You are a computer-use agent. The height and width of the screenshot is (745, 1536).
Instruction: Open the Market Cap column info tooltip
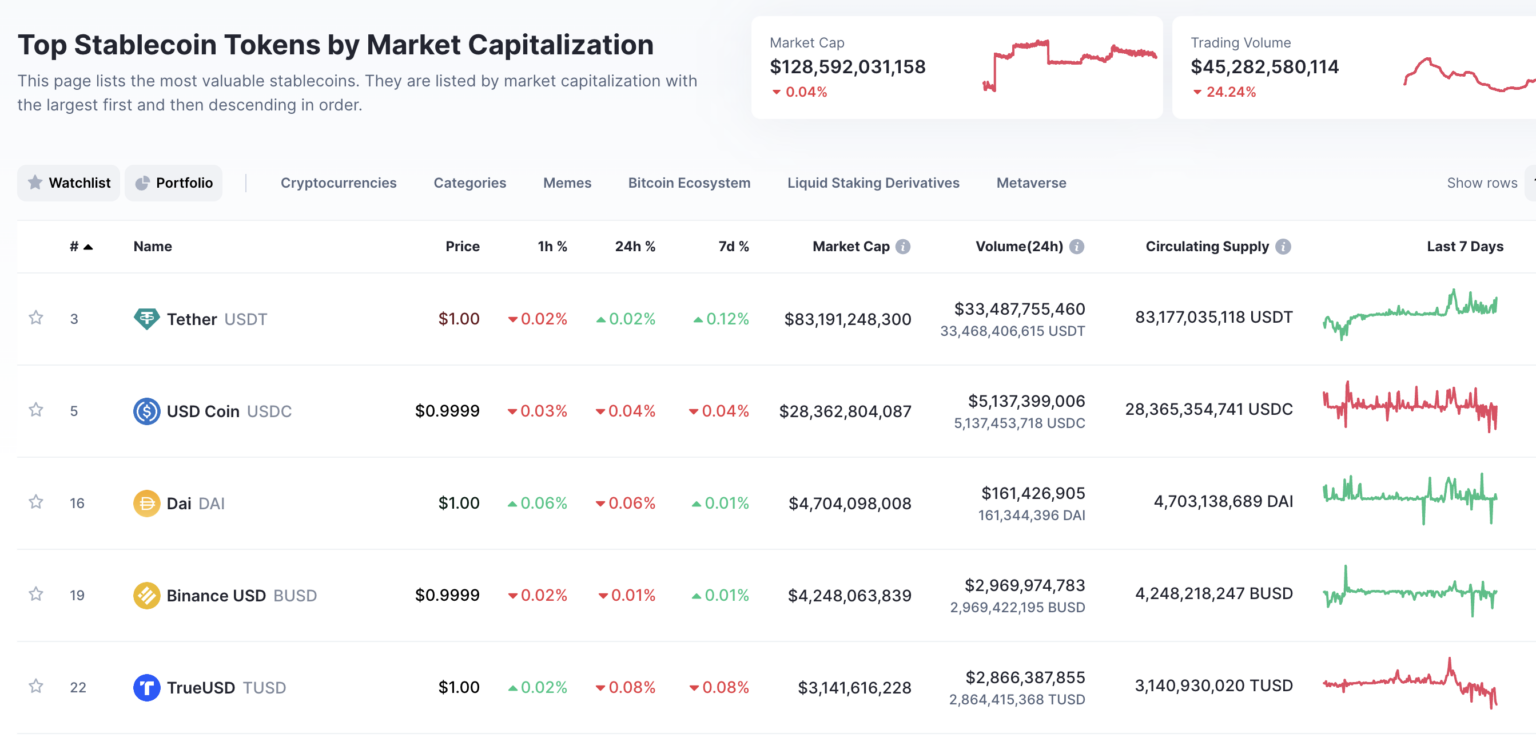[x=905, y=246]
